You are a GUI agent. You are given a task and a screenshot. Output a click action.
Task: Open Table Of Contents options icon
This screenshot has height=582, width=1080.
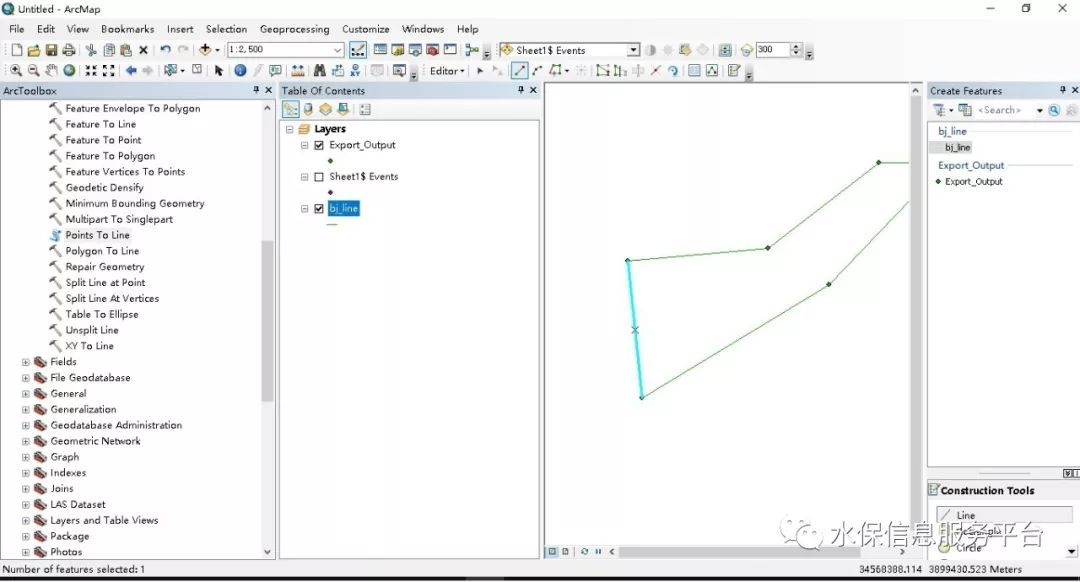(x=365, y=110)
